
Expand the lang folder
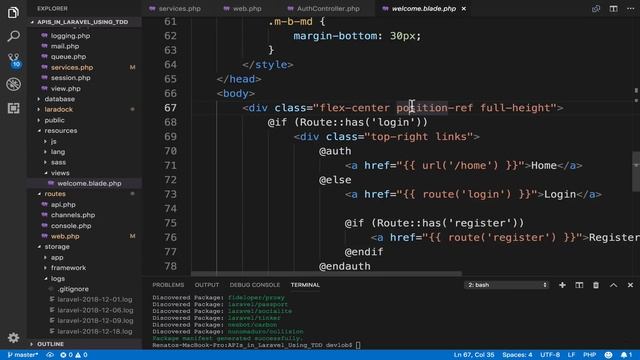58,152
